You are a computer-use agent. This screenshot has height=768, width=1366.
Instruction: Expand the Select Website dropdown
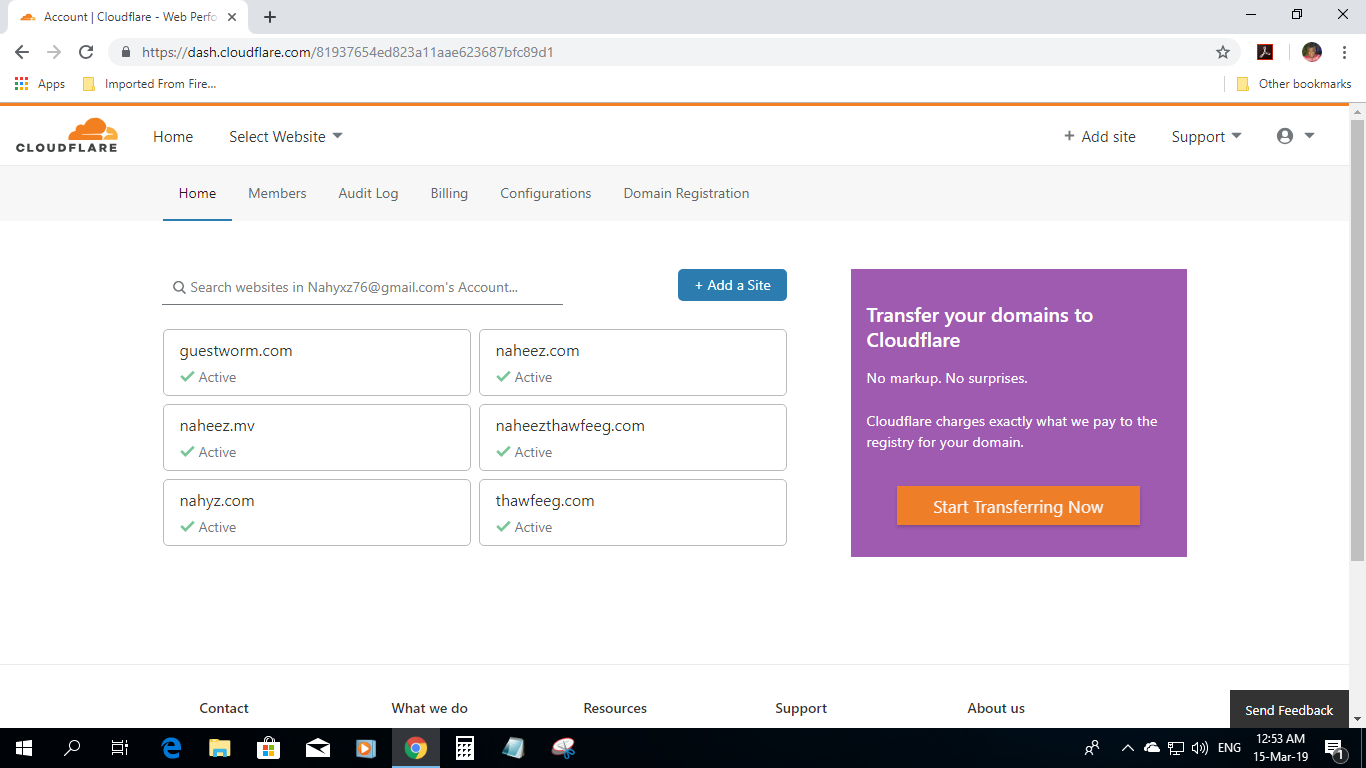(x=285, y=137)
